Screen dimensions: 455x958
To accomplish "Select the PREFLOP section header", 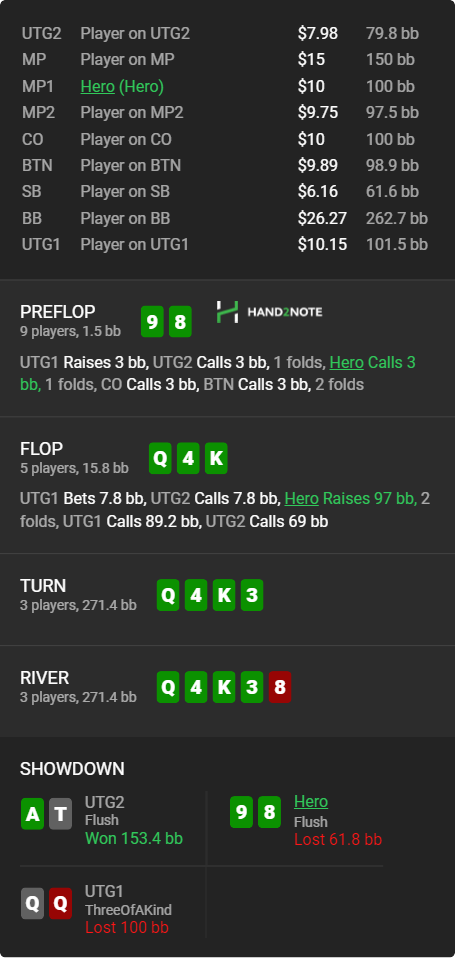I will pos(58,312).
